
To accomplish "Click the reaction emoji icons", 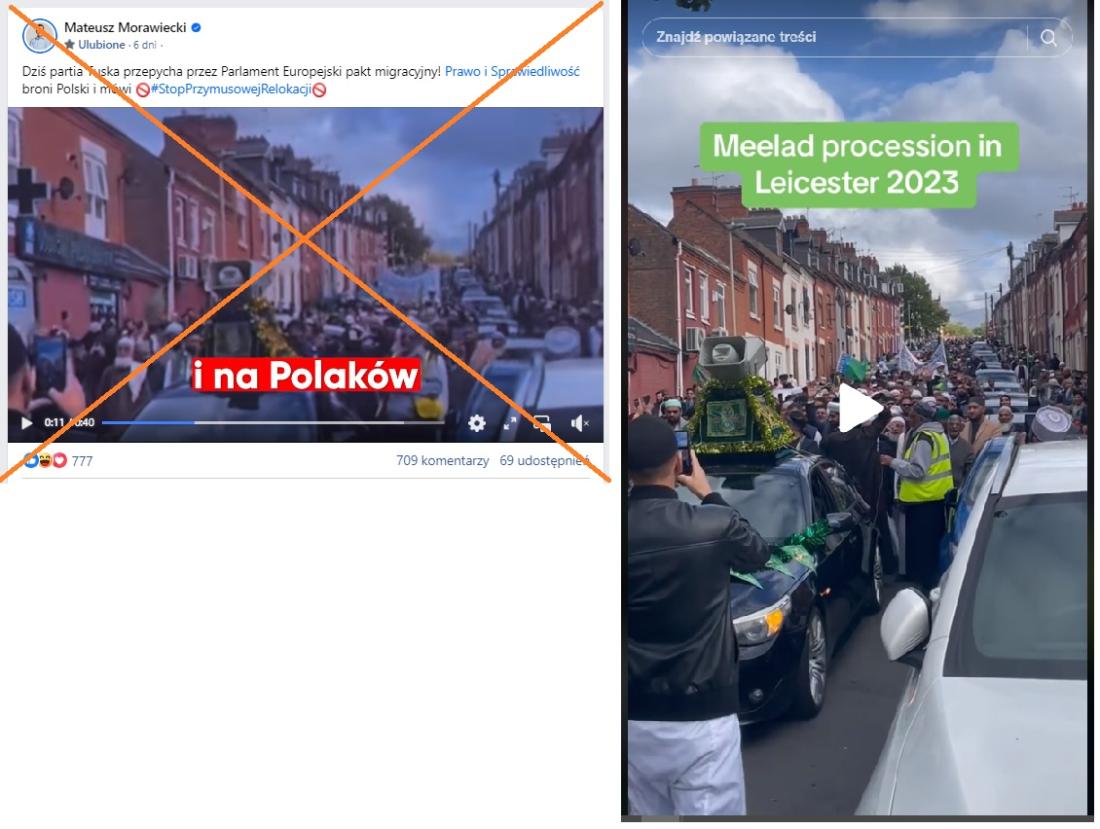I will (45, 461).
